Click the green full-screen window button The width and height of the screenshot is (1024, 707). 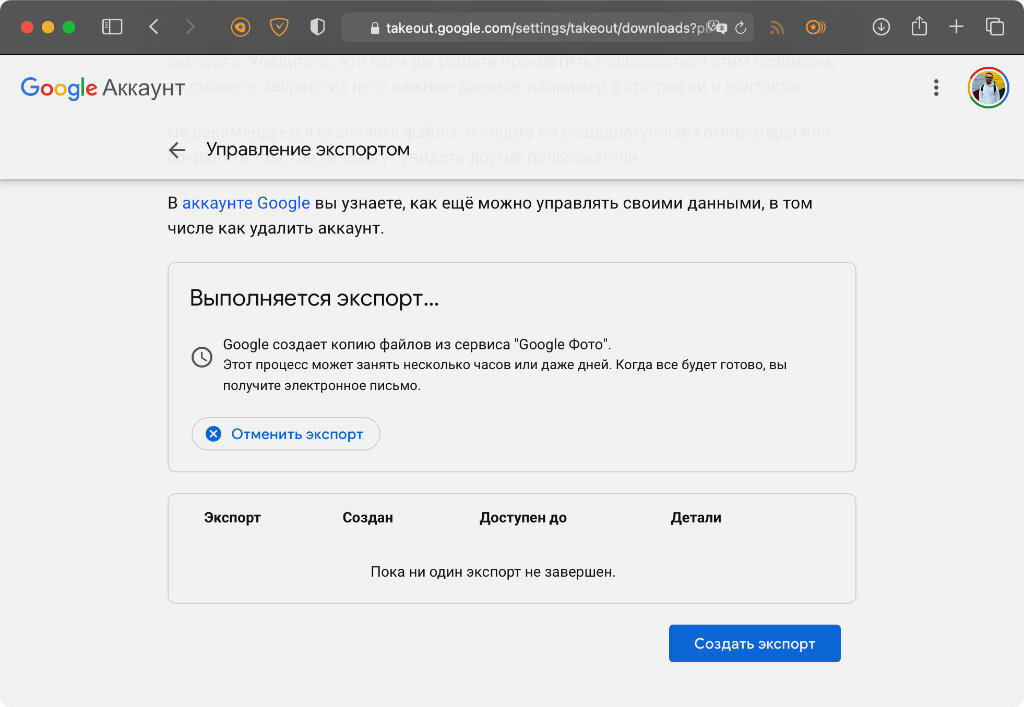[x=69, y=27]
